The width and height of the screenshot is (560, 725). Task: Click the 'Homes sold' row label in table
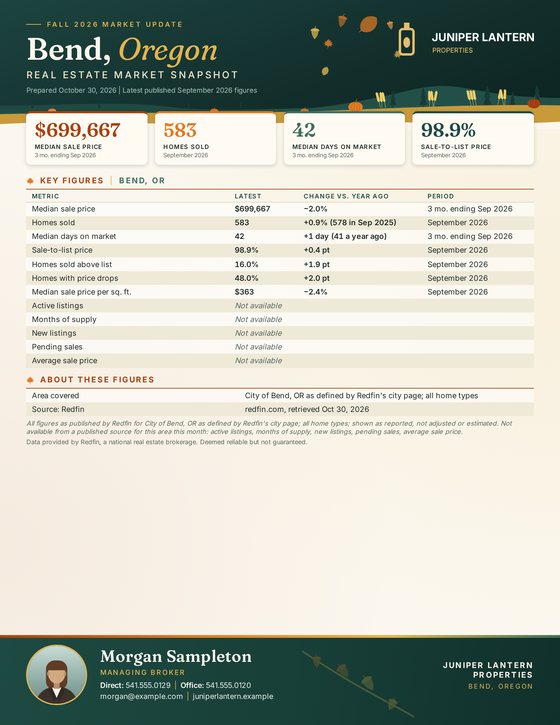[53, 222]
